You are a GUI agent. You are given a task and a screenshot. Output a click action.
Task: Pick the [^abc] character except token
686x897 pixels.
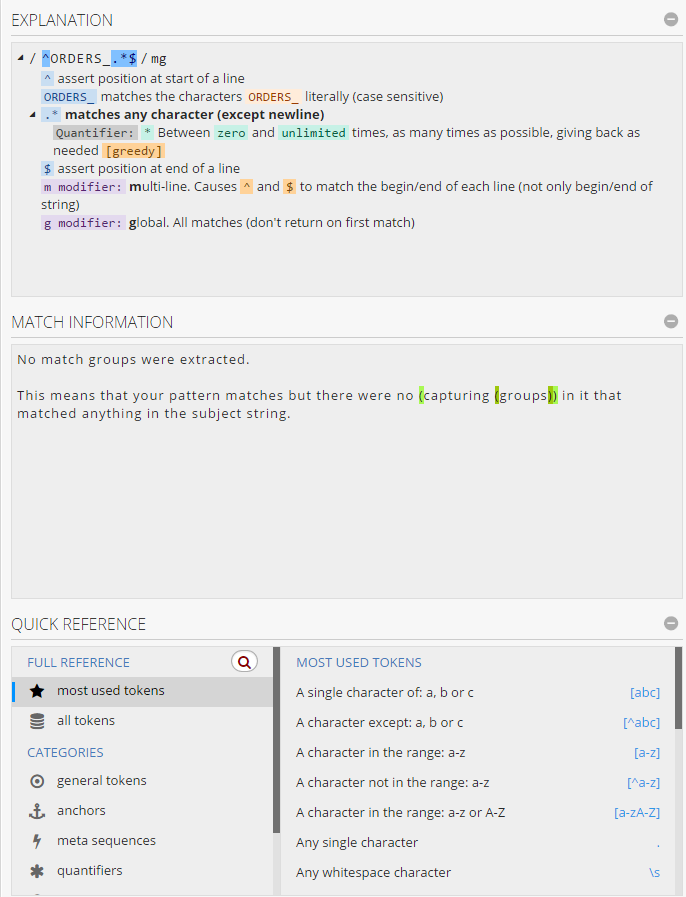pyautogui.click(x=641, y=722)
